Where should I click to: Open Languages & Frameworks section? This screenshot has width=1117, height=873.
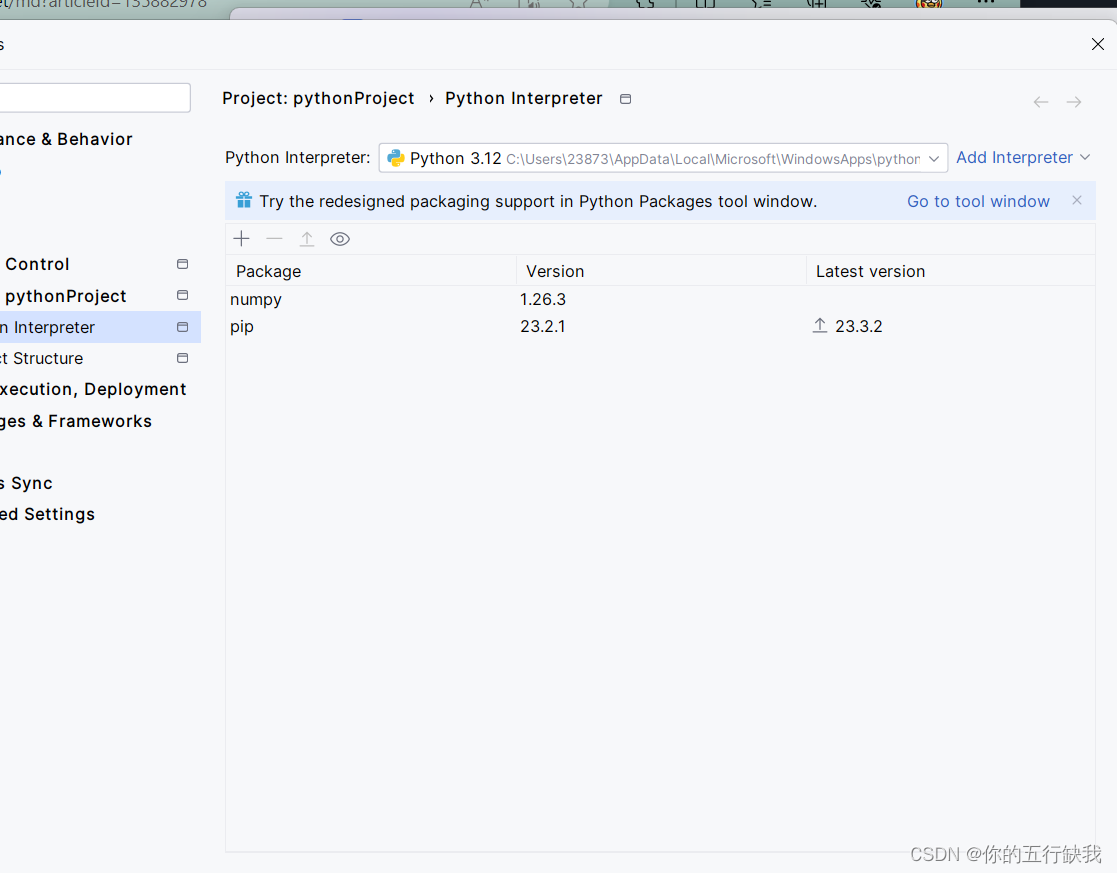76,421
